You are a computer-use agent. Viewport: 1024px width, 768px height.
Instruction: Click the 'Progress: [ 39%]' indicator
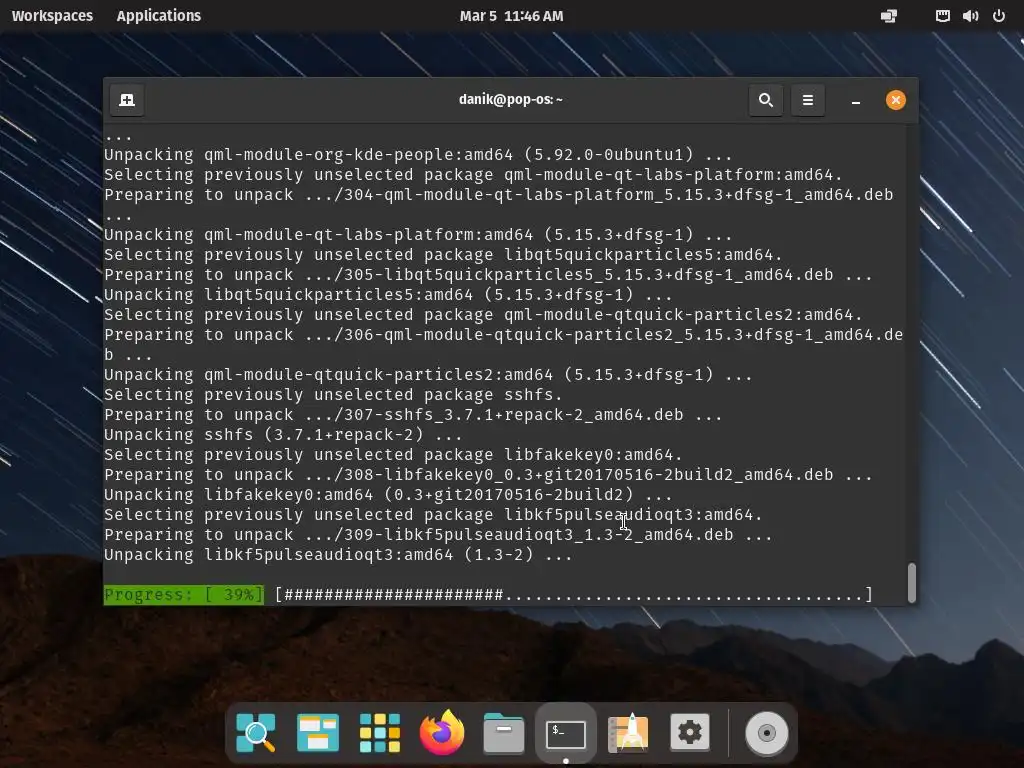(184, 594)
